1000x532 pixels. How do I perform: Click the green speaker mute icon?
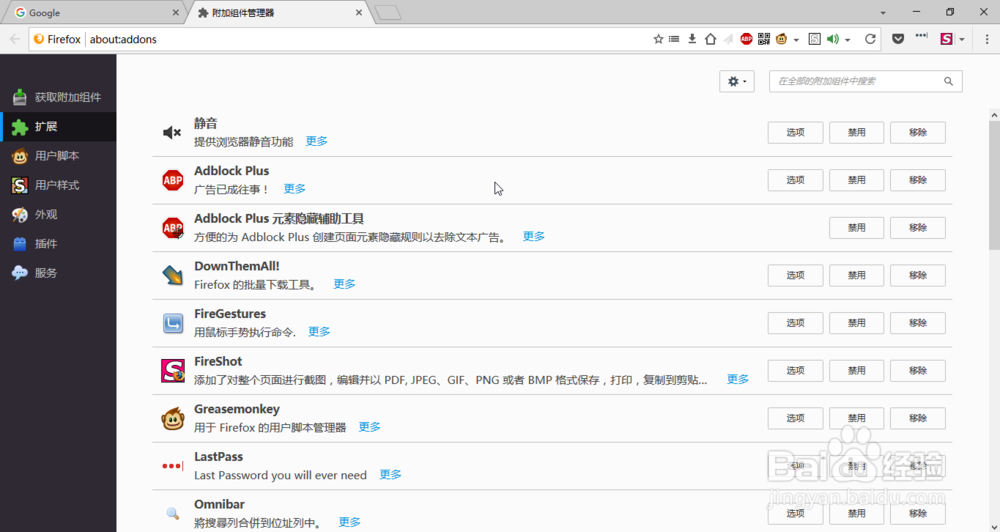coord(832,39)
